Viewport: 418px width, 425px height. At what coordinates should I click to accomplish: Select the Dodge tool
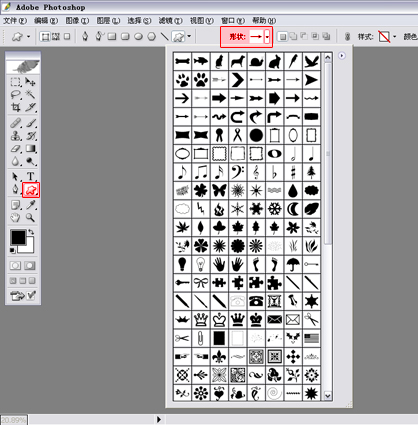pos(30,162)
